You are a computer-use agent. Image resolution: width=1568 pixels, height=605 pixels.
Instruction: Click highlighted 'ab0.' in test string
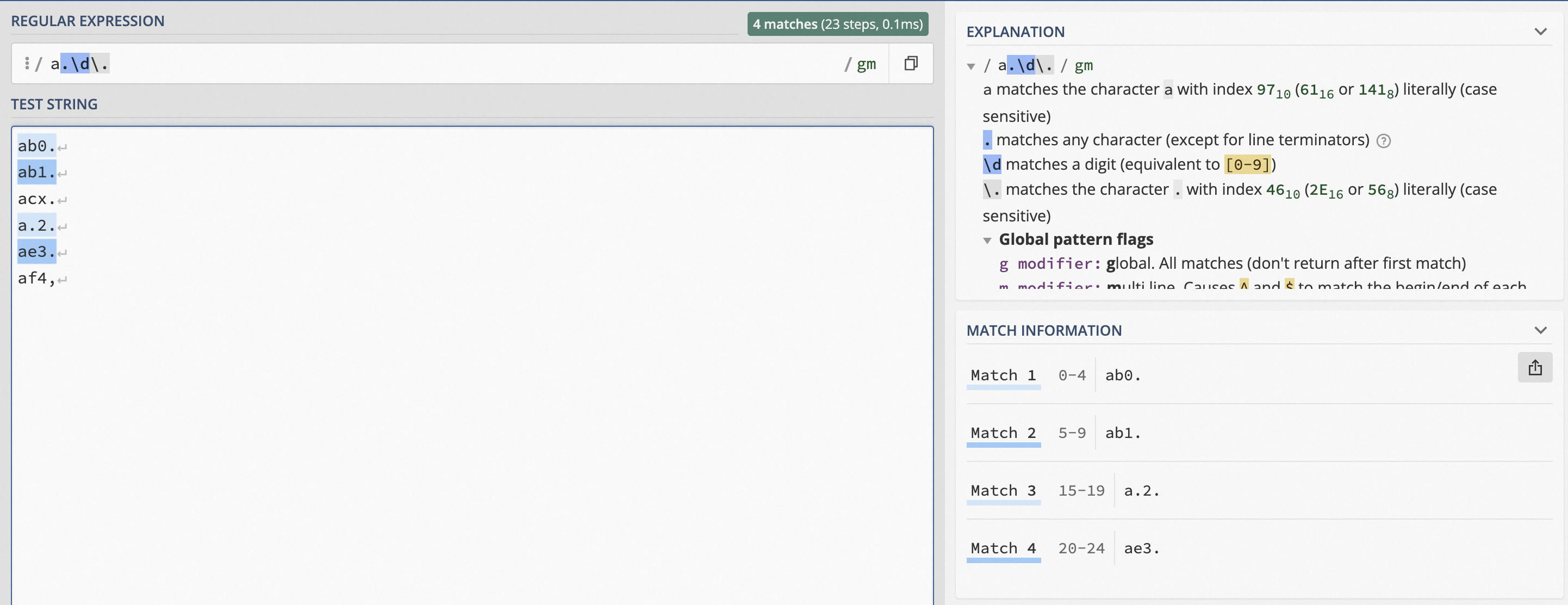[x=36, y=146]
